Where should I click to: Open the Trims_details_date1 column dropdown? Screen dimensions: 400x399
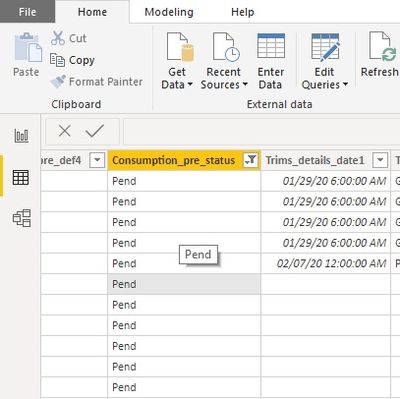tap(380, 160)
